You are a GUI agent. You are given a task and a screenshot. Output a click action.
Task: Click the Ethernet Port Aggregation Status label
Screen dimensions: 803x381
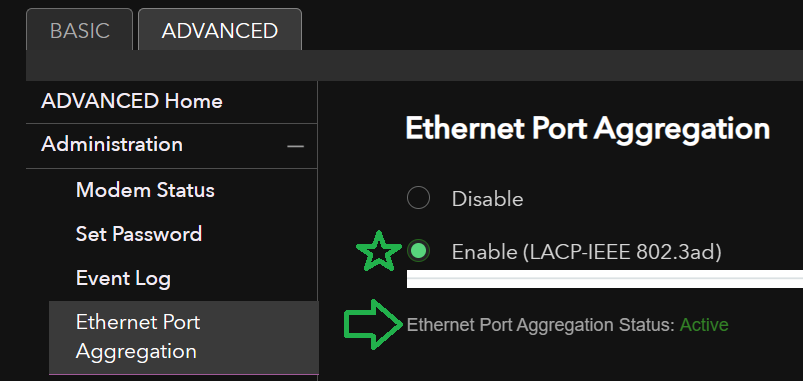tap(541, 325)
